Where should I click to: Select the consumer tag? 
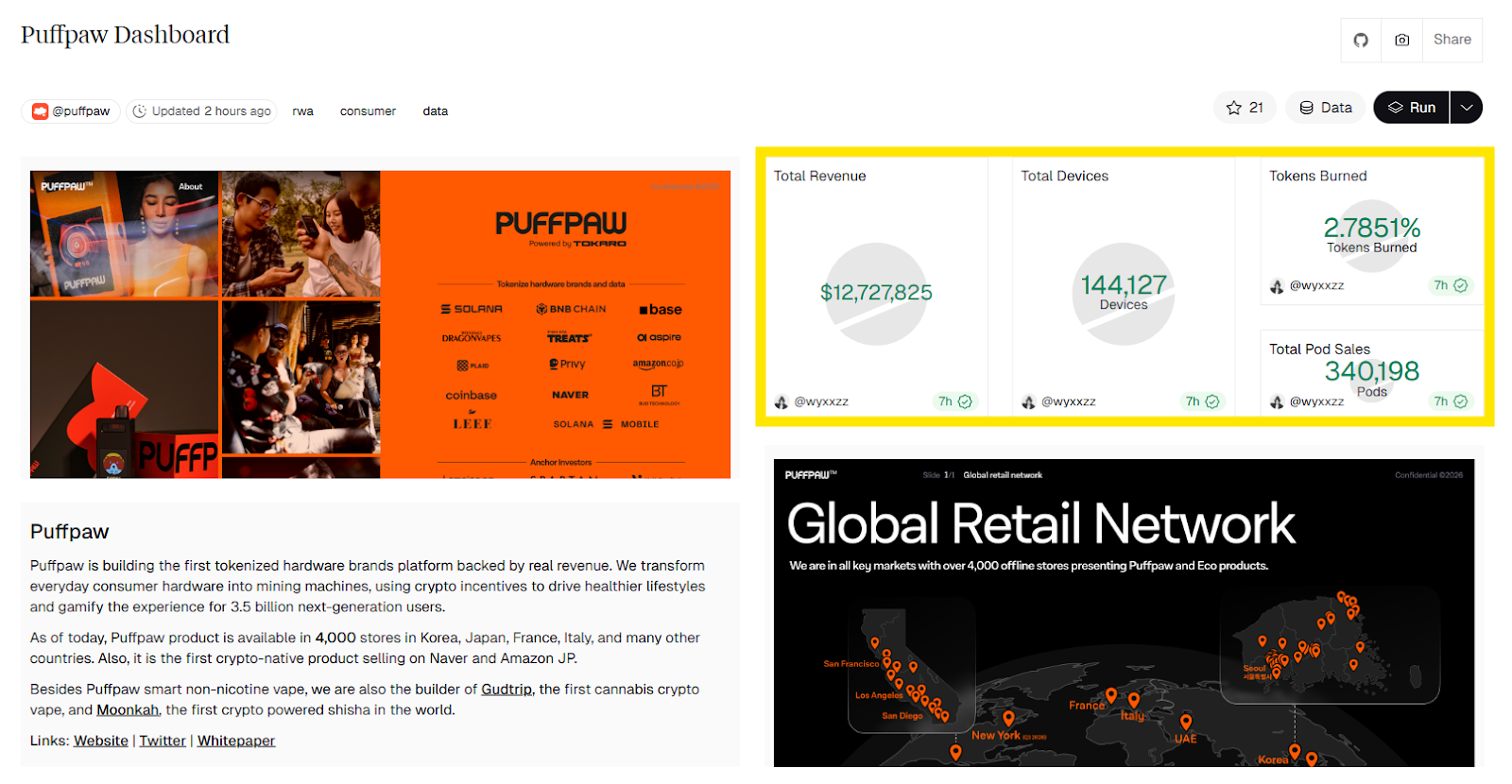pyautogui.click(x=368, y=111)
